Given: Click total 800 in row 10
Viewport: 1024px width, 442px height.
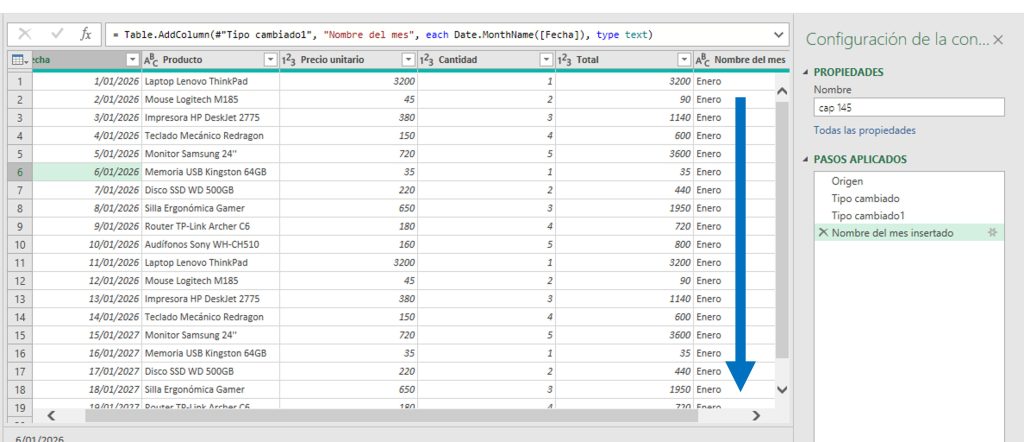Looking at the screenshot, I should click(624, 245).
